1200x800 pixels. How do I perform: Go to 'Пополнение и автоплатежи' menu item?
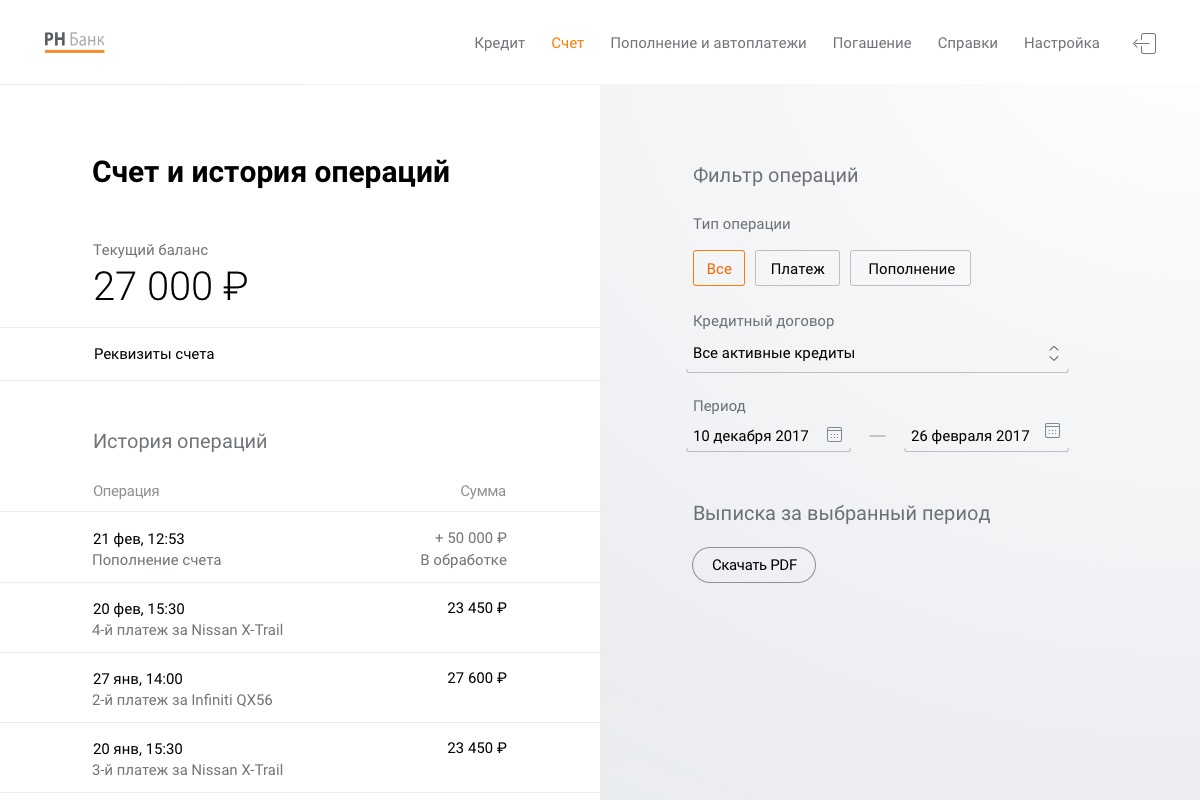pyautogui.click(x=708, y=43)
